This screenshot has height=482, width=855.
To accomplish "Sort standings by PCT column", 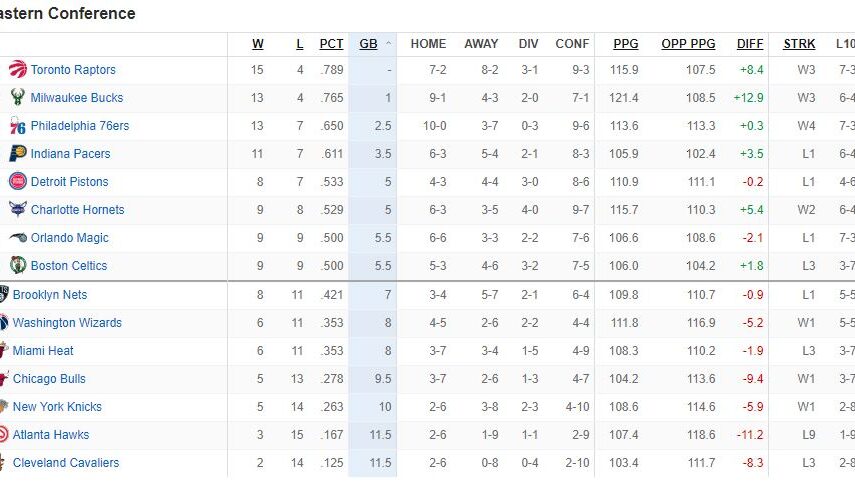I will click(331, 44).
